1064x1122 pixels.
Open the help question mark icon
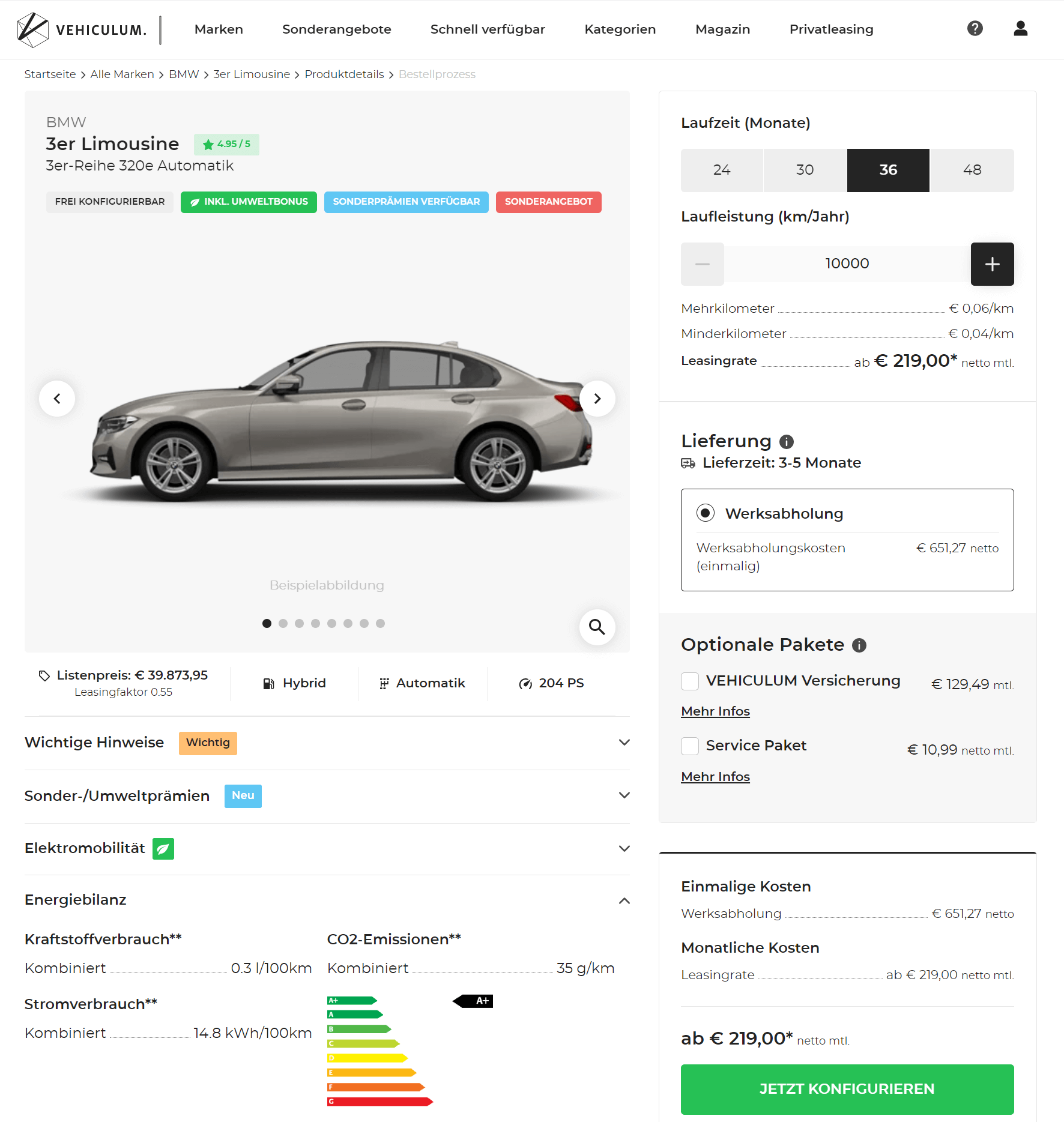[x=975, y=28]
